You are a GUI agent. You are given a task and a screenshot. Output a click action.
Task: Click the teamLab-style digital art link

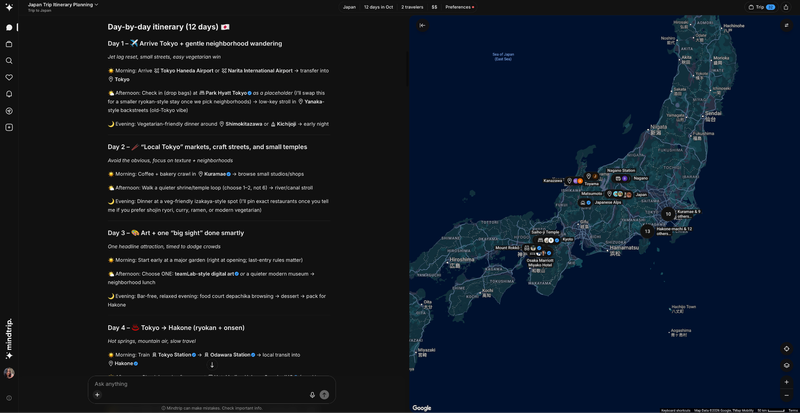click(207, 274)
